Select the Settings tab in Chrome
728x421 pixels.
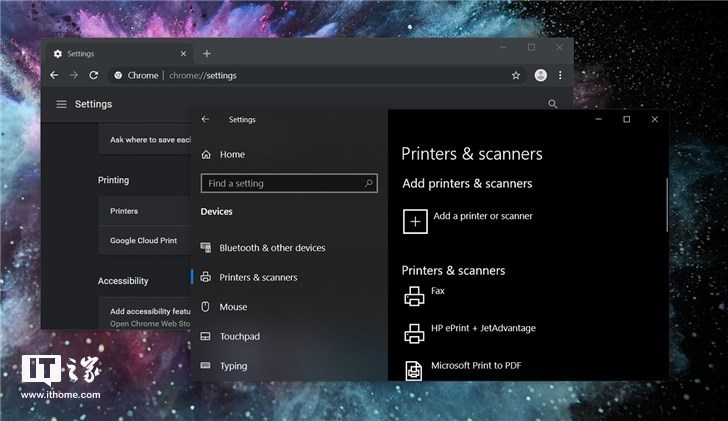pos(120,54)
